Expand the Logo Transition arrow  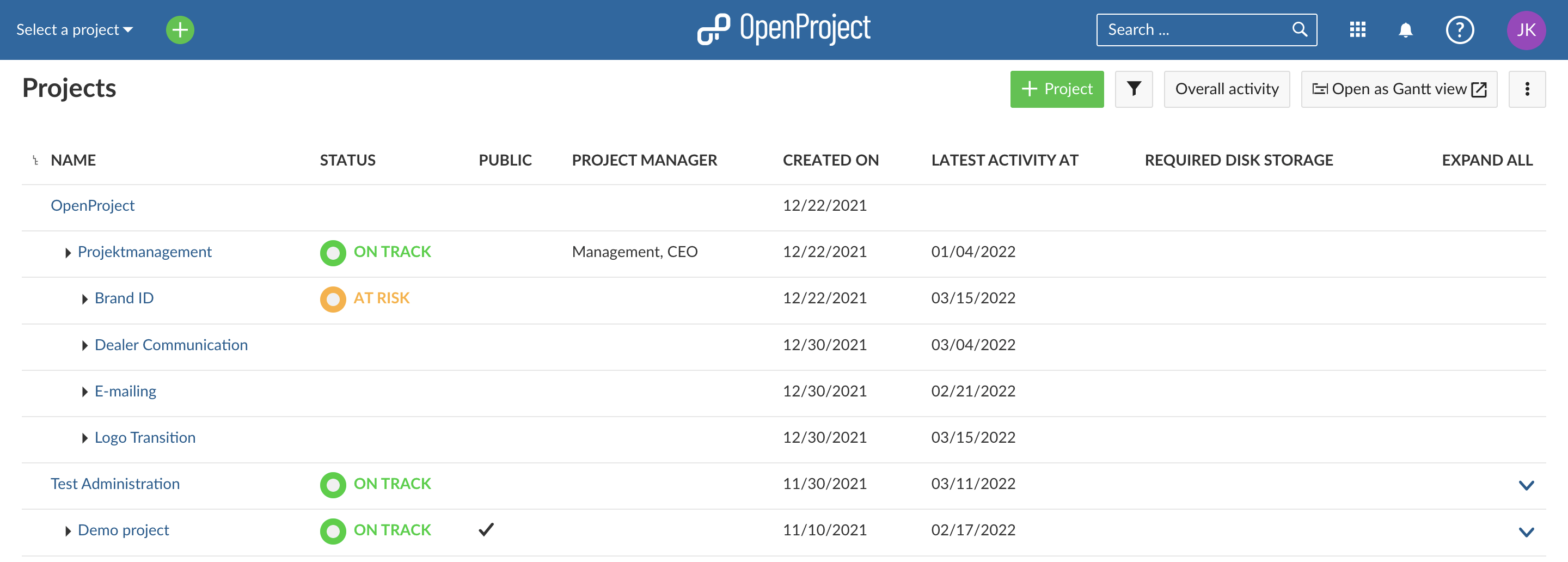pyautogui.click(x=84, y=438)
